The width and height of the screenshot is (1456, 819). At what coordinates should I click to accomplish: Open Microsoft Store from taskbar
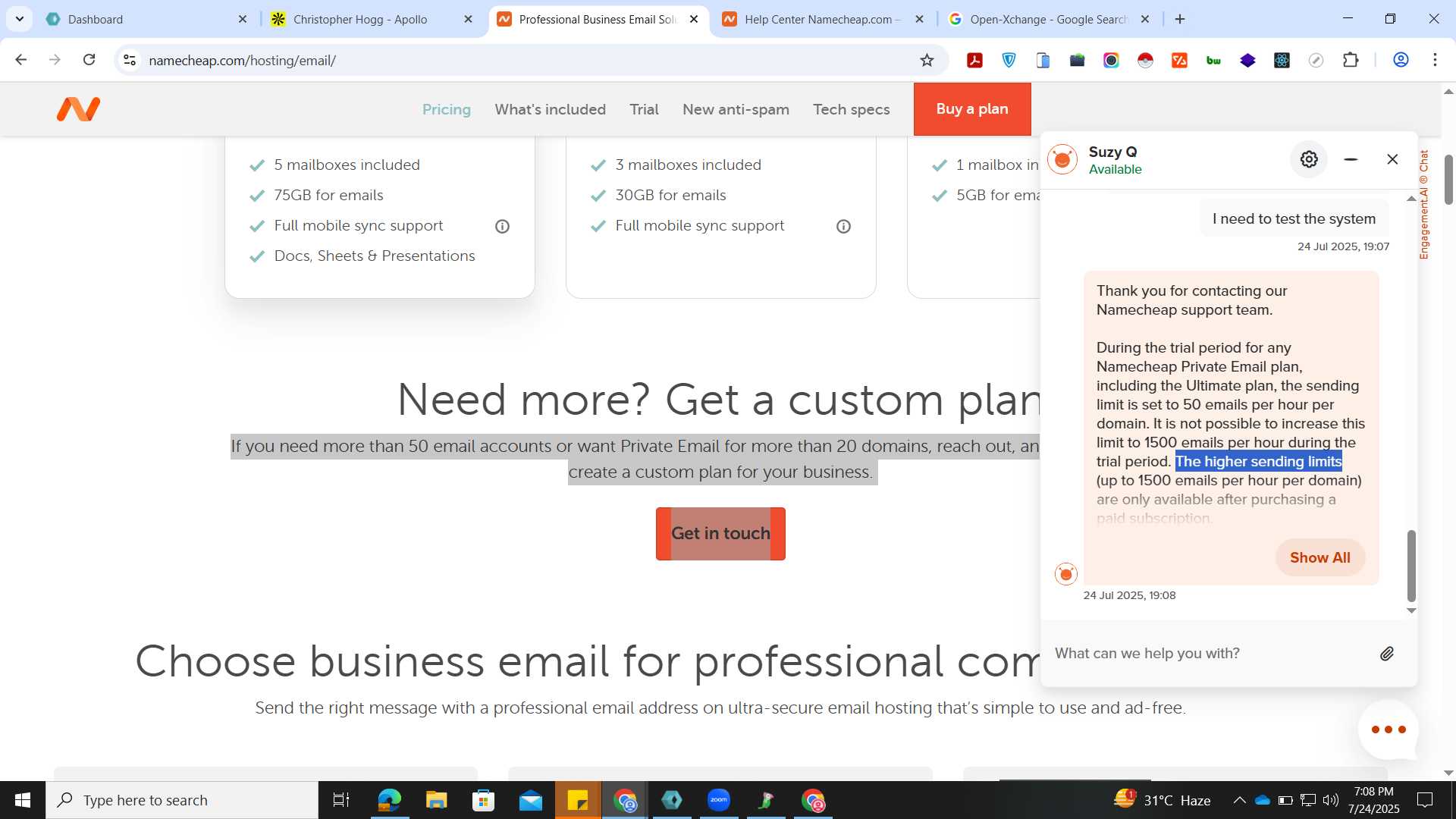pyautogui.click(x=483, y=800)
